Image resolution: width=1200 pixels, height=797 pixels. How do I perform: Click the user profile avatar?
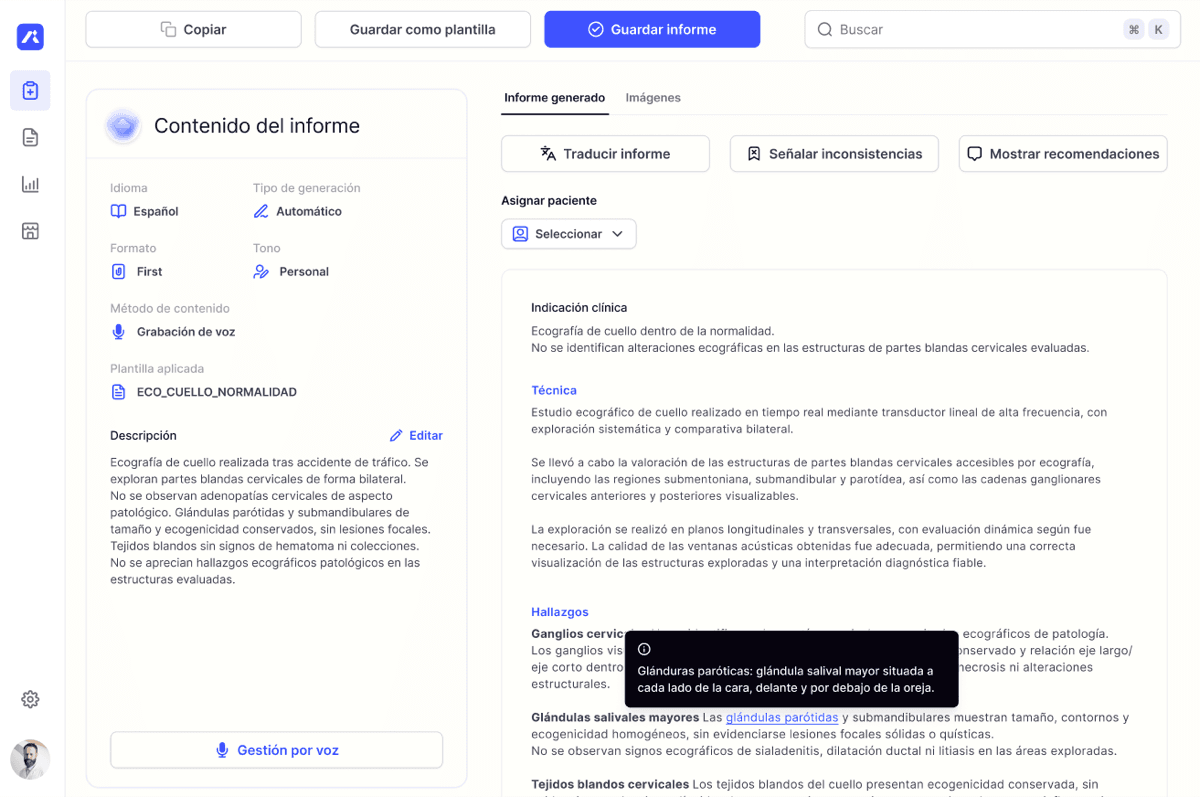point(30,760)
